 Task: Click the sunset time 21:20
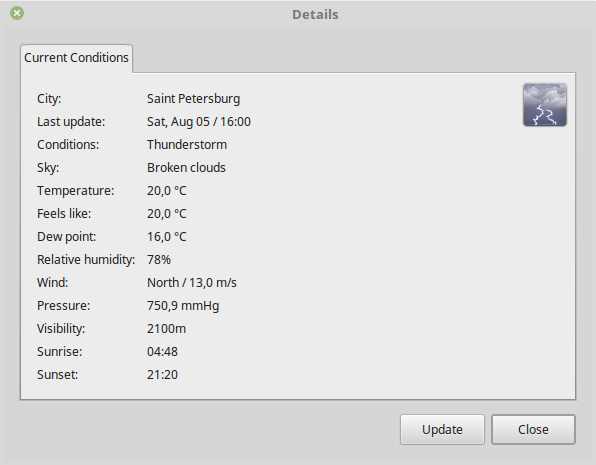(x=162, y=375)
